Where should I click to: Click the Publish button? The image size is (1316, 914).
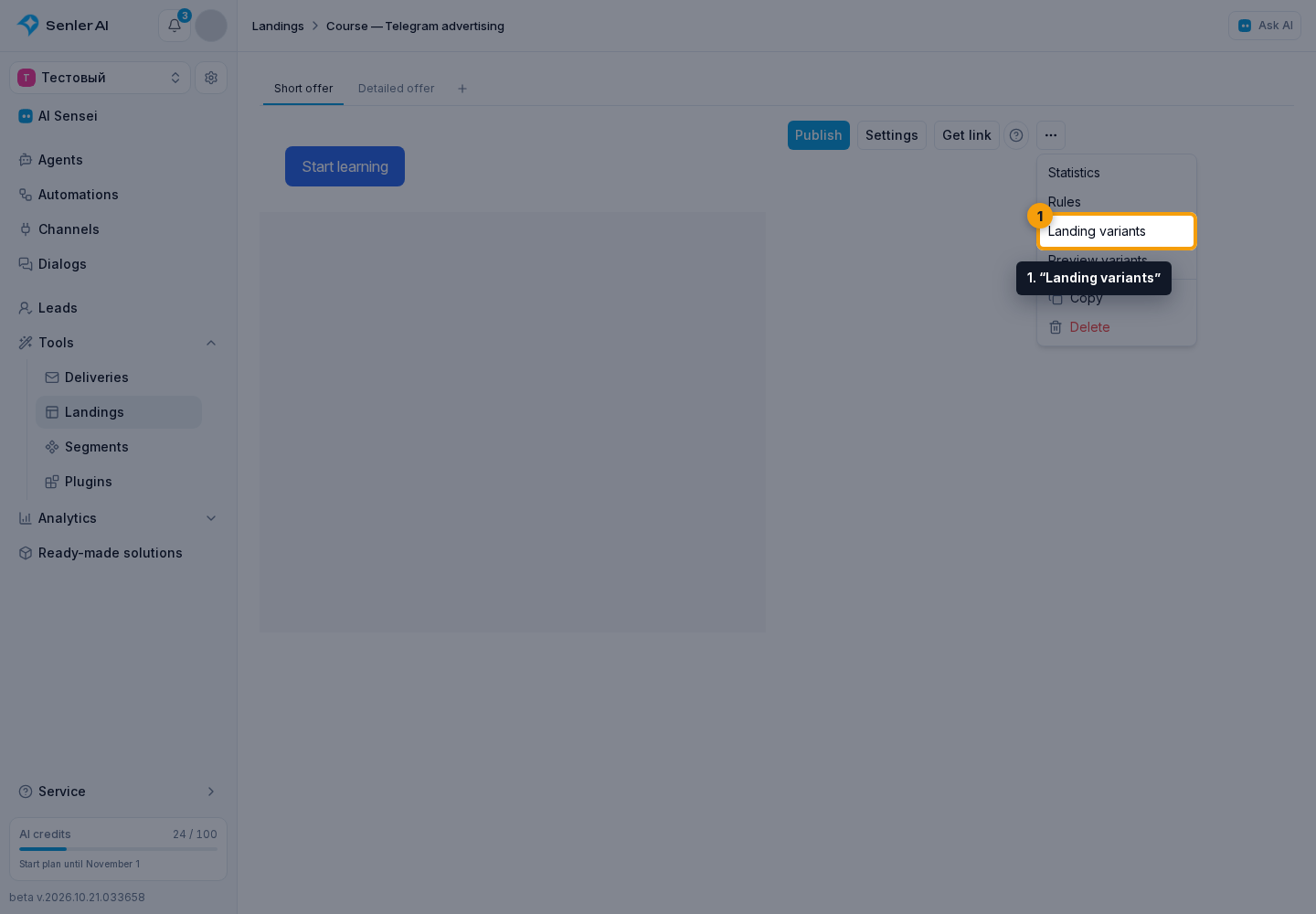(x=819, y=135)
